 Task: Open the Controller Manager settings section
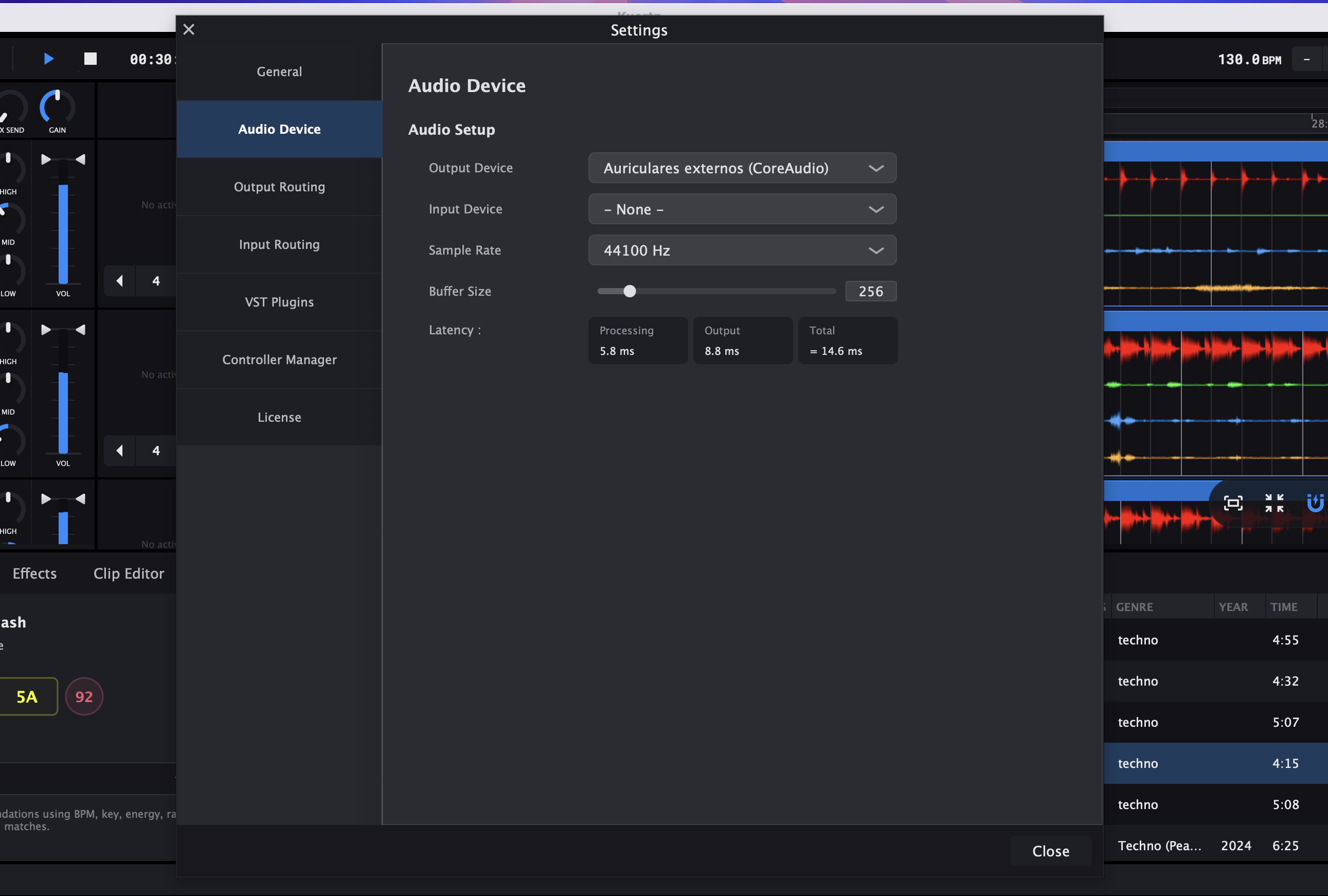(x=279, y=360)
